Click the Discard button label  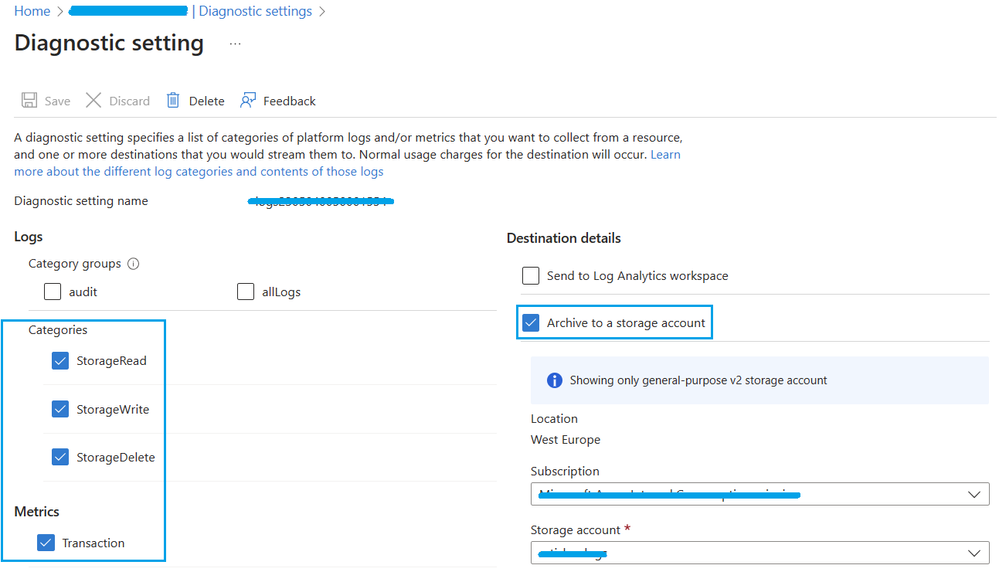(129, 101)
